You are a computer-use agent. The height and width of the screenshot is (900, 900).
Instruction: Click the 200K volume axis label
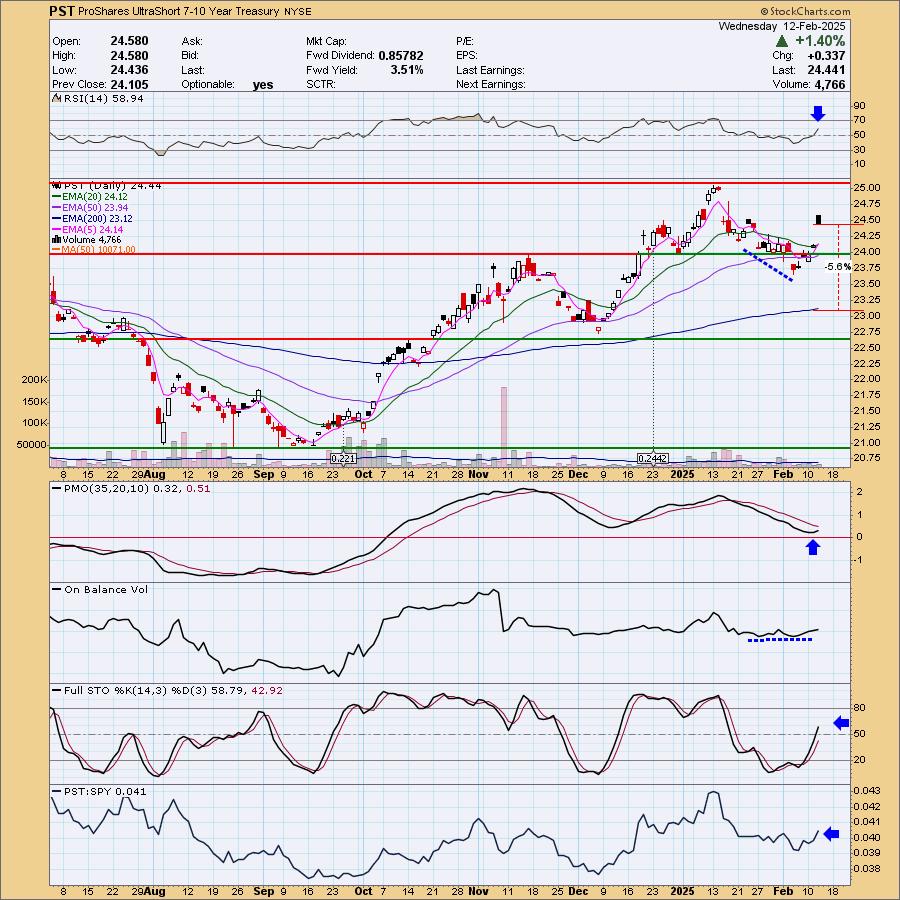point(34,380)
